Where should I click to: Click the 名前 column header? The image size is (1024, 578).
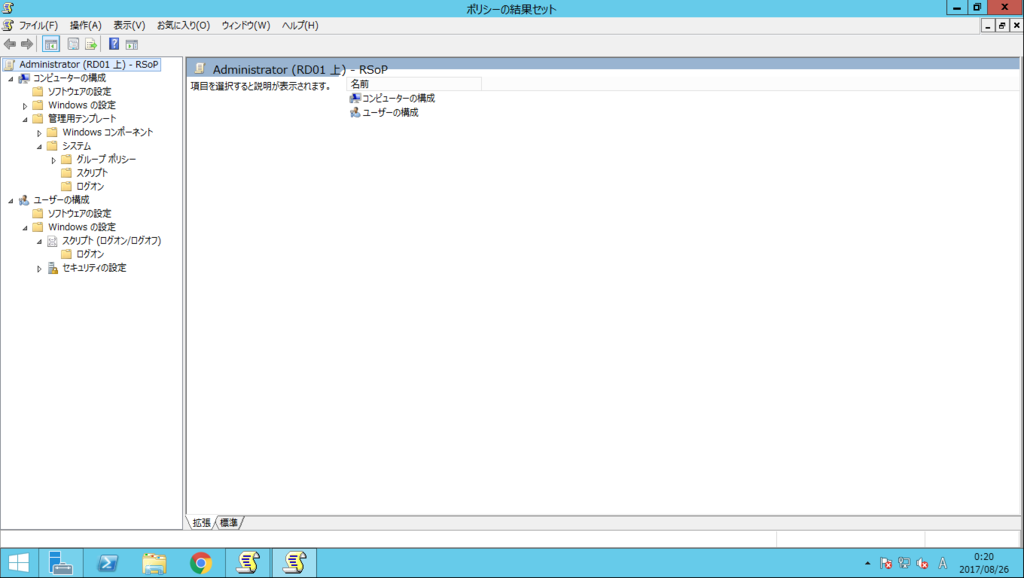[x=414, y=84]
